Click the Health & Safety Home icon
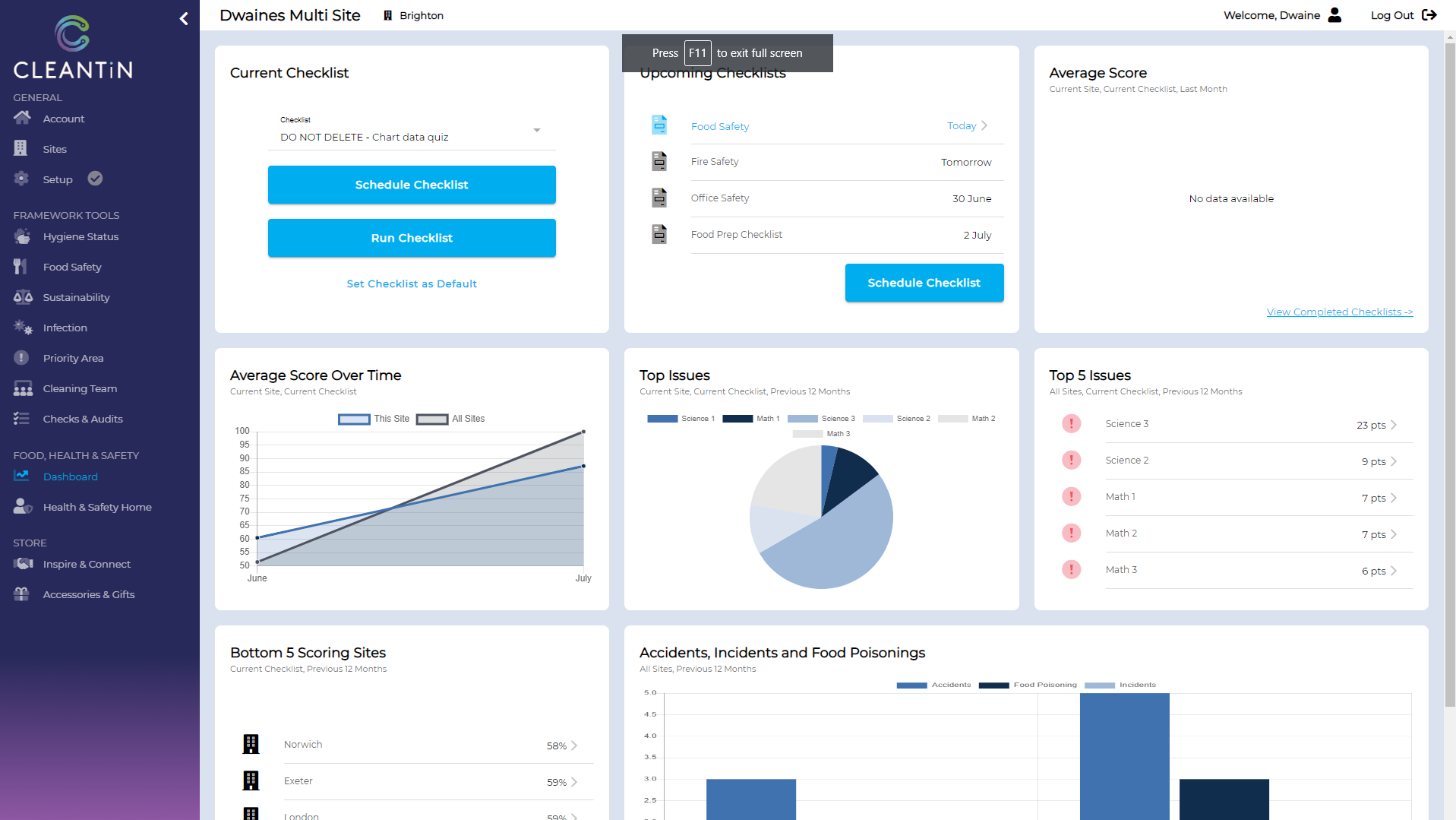 point(23,506)
